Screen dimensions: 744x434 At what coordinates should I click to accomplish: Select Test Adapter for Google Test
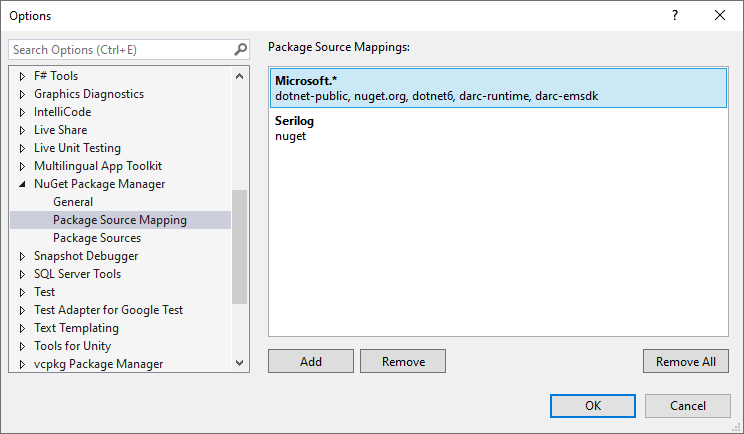pyautogui.click(x=109, y=310)
